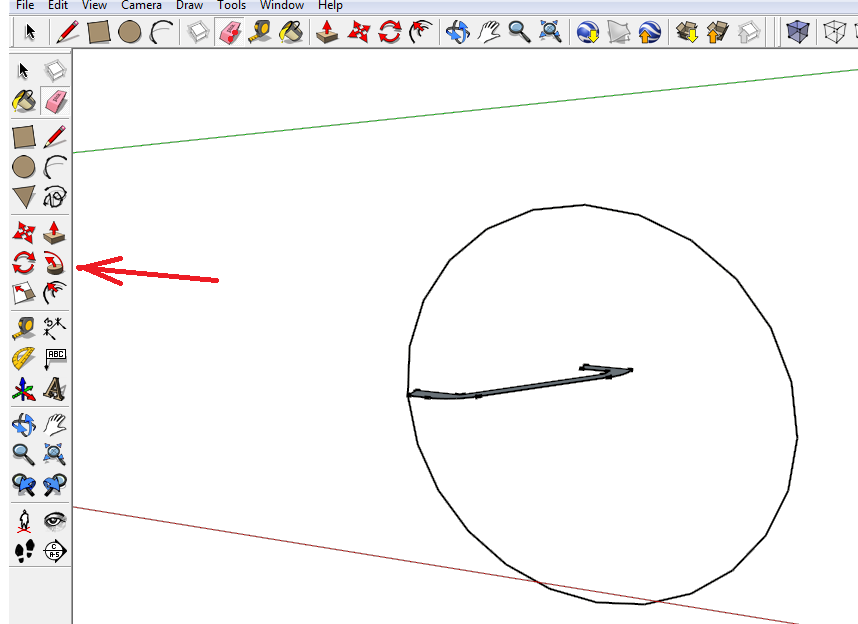This screenshot has height=624, width=858.
Task: Open the Window menu
Action: (x=282, y=5)
